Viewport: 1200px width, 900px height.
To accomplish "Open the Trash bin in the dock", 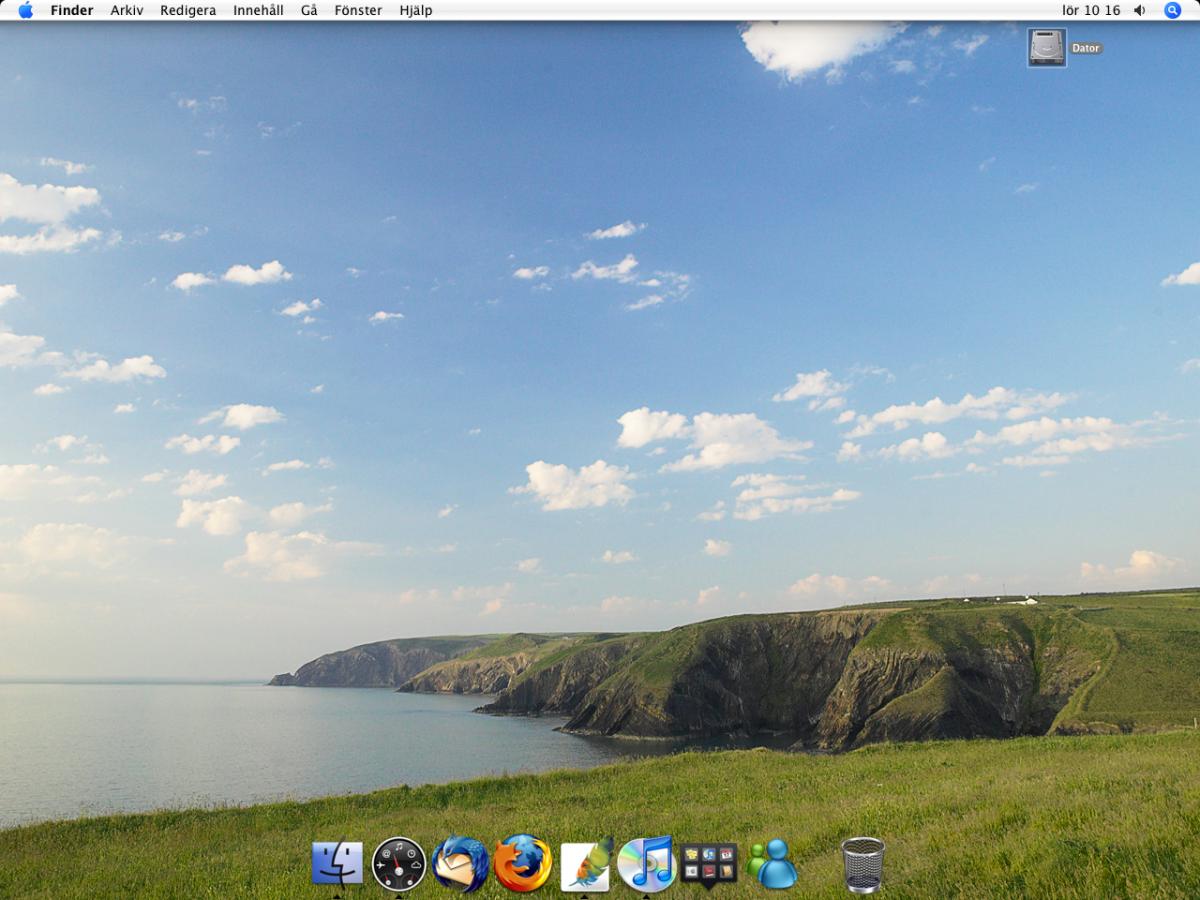I will coord(862,864).
